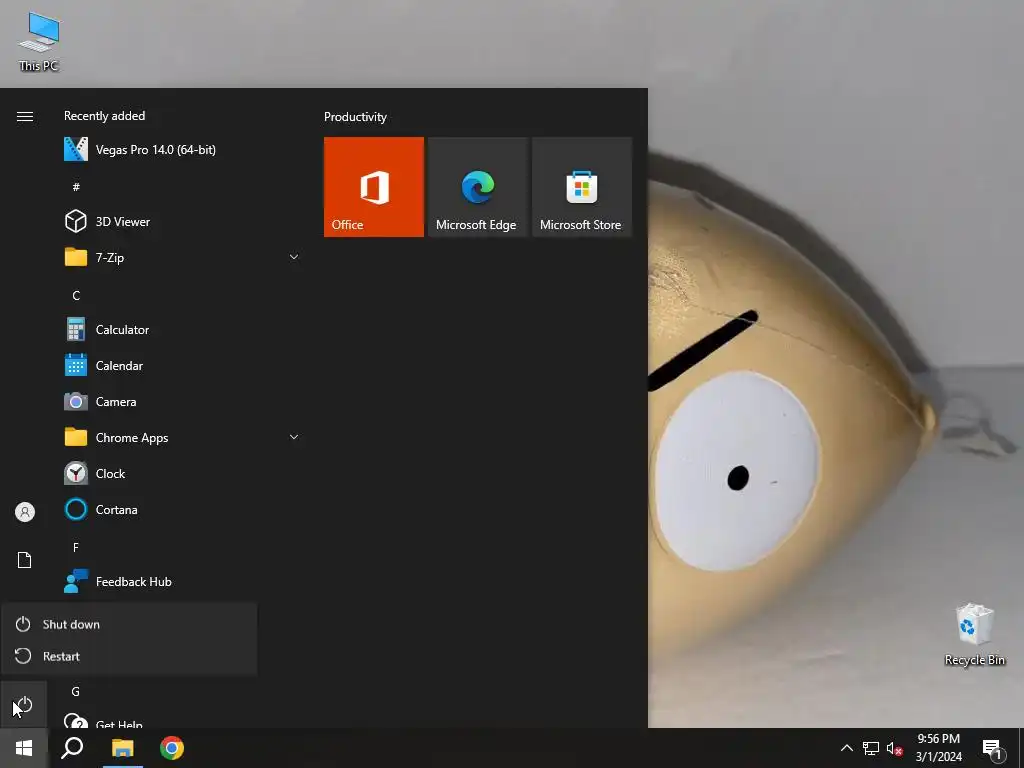Launch Camera app
The height and width of the screenshot is (768, 1024).
coord(182,402)
